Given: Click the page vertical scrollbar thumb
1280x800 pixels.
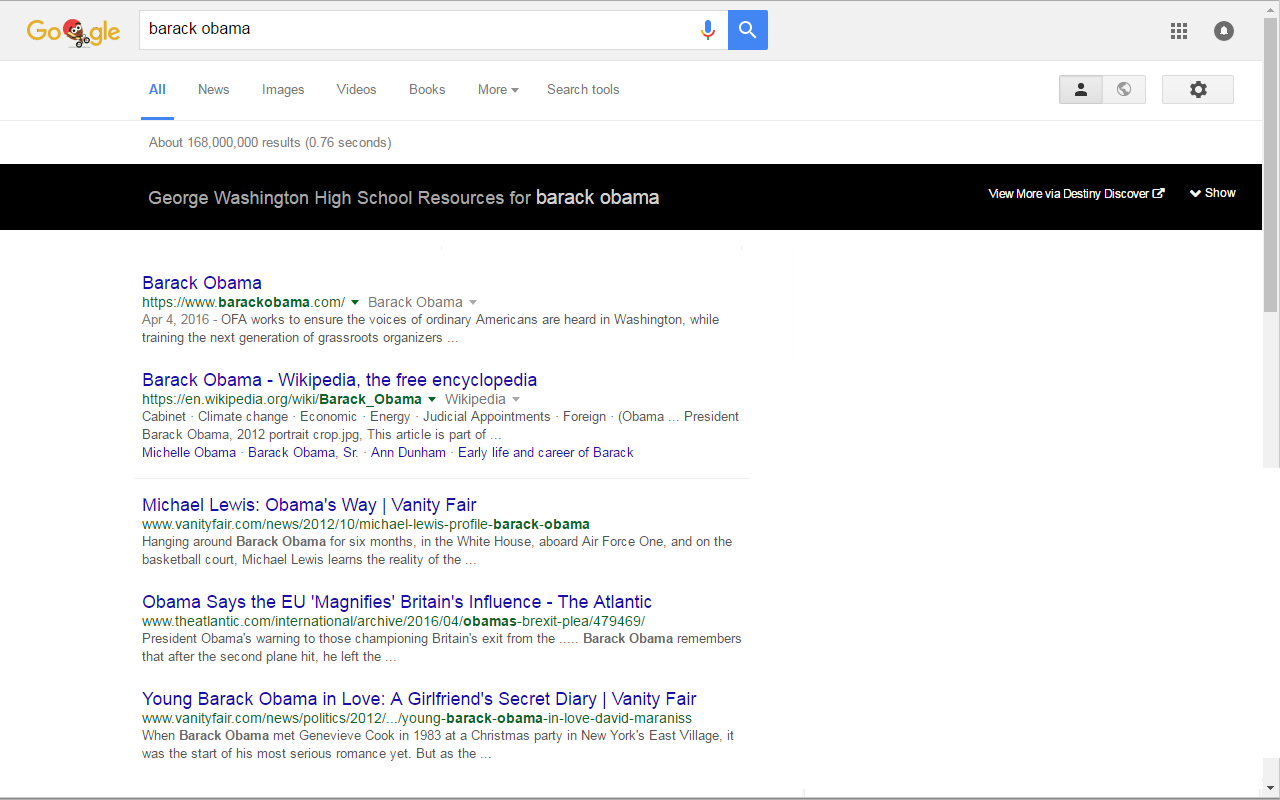Looking at the screenshot, I should click(x=1271, y=165).
